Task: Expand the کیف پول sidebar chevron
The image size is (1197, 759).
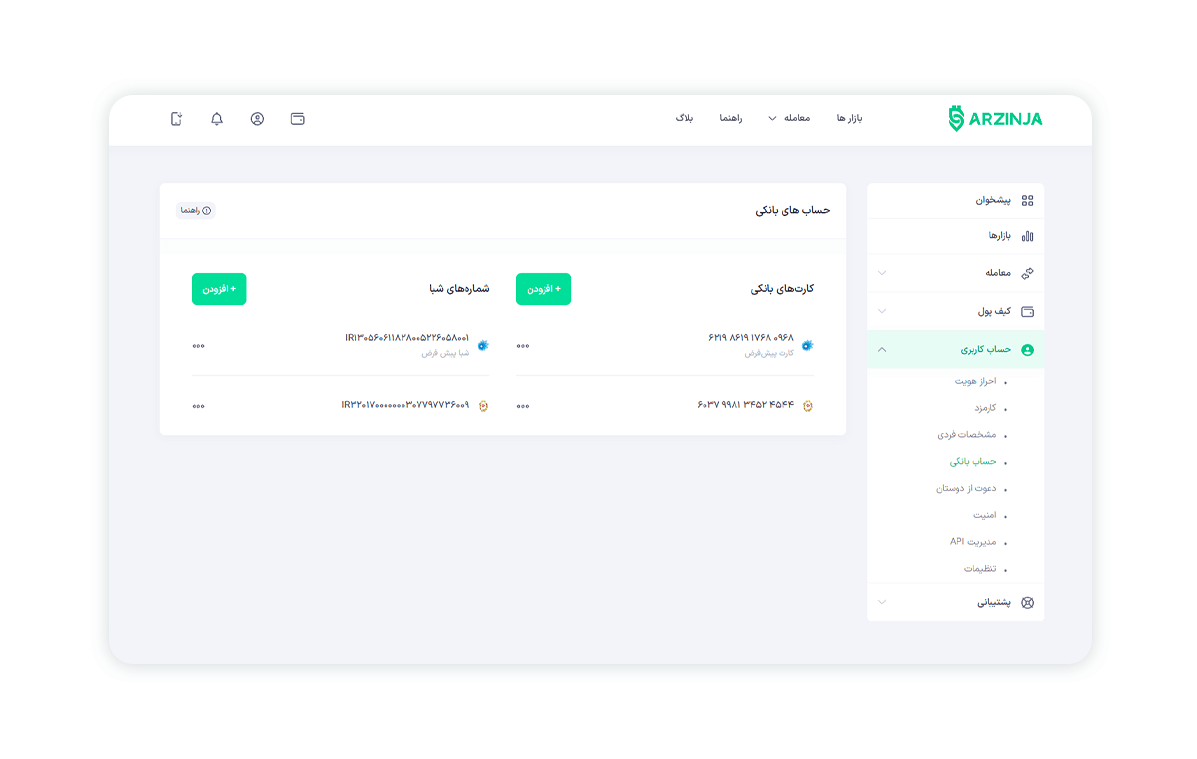Action: click(882, 311)
